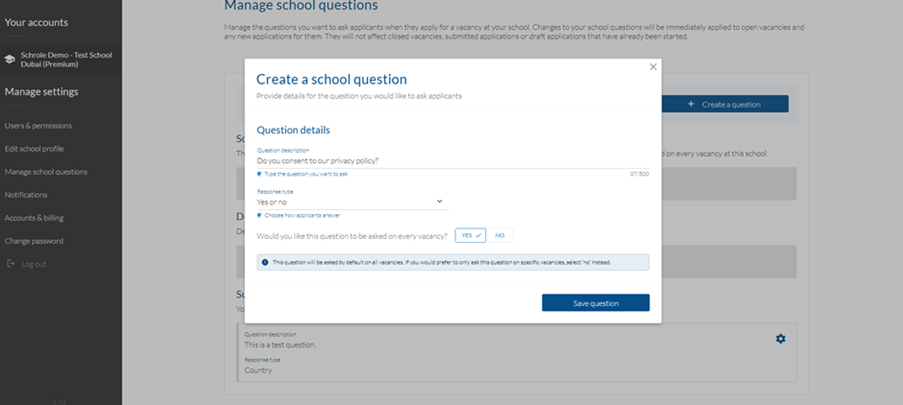Close the Create a school question dialog
Image resolution: width=903 pixels, height=405 pixels.
[653, 67]
